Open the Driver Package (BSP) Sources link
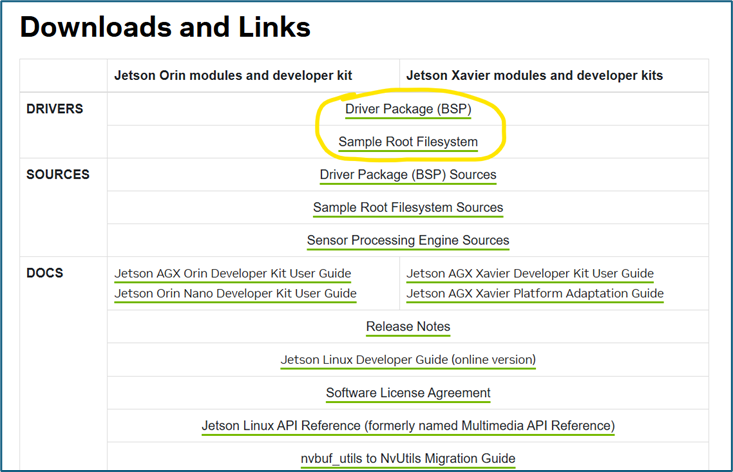Image resolution: width=733 pixels, height=472 pixels. click(x=408, y=174)
